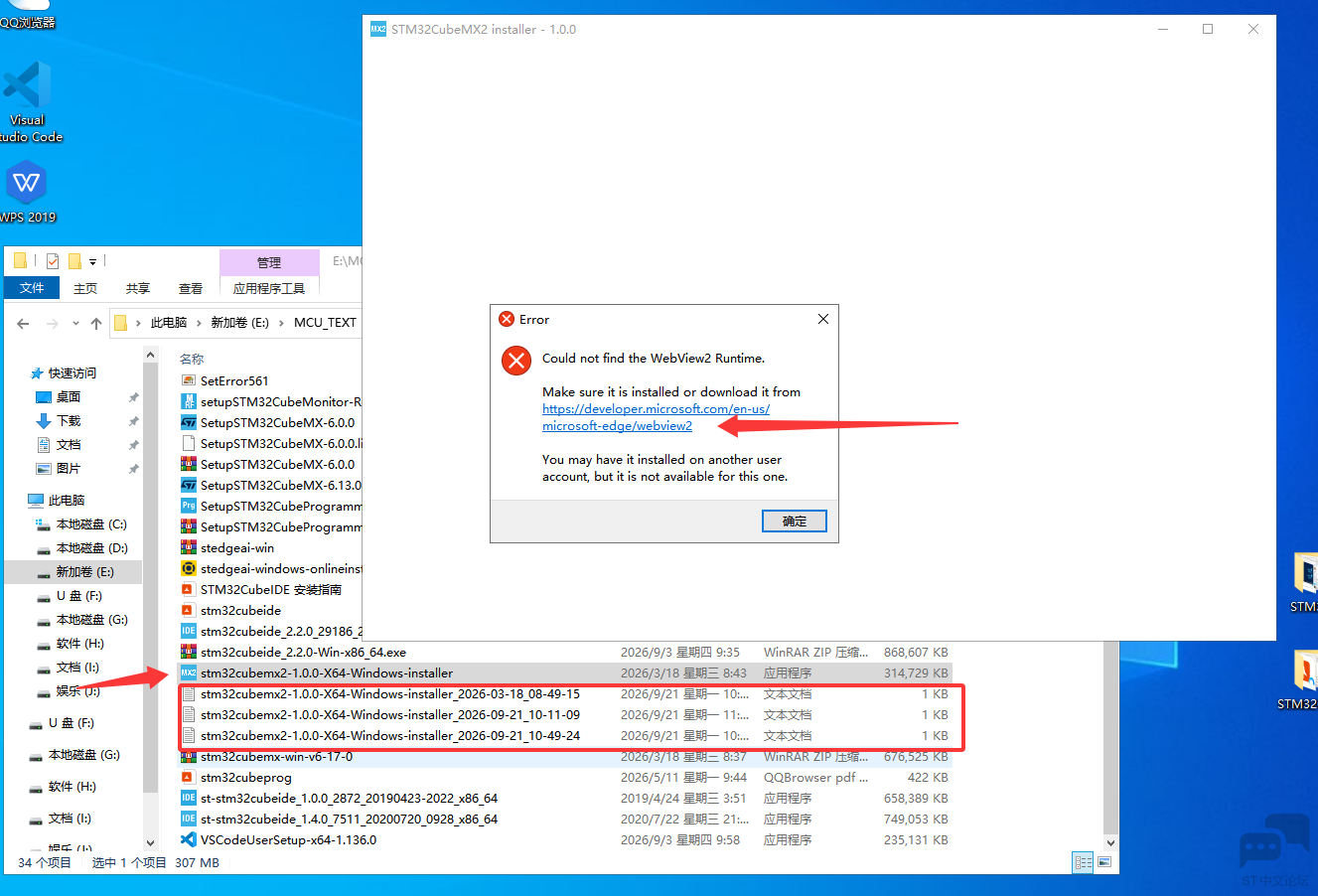1318x896 pixels.
Task: Select the log file ending 10-49-24
Action: click(390, 735)
